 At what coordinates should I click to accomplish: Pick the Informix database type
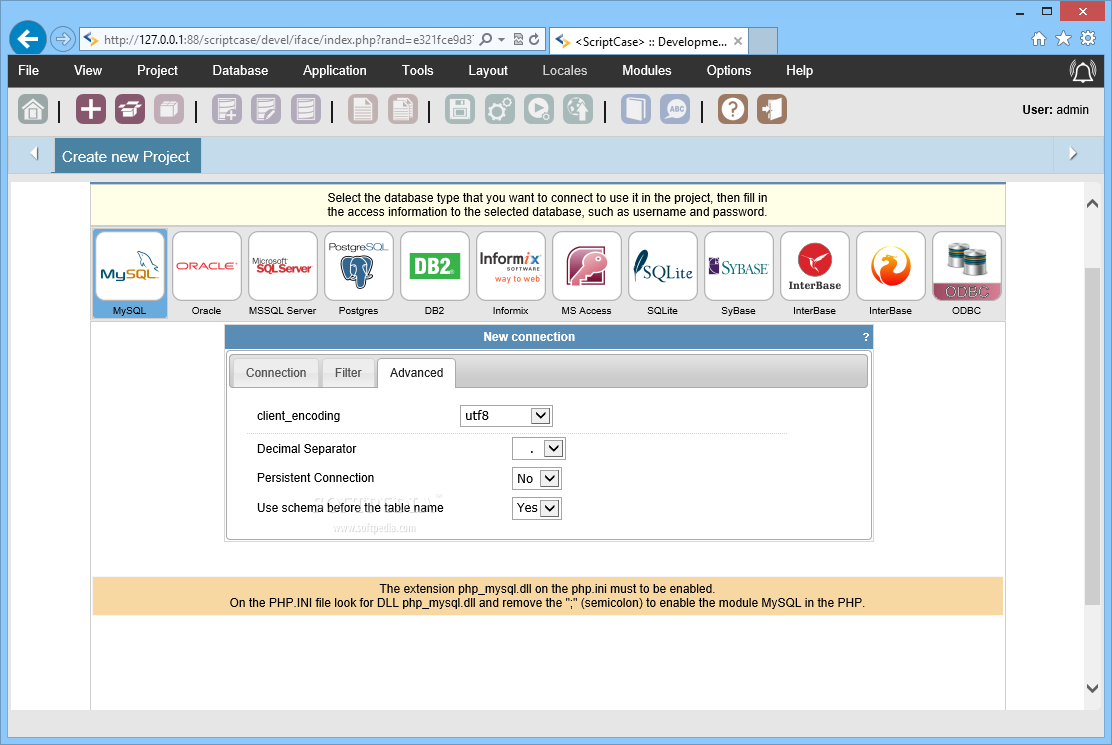[511, 274]
